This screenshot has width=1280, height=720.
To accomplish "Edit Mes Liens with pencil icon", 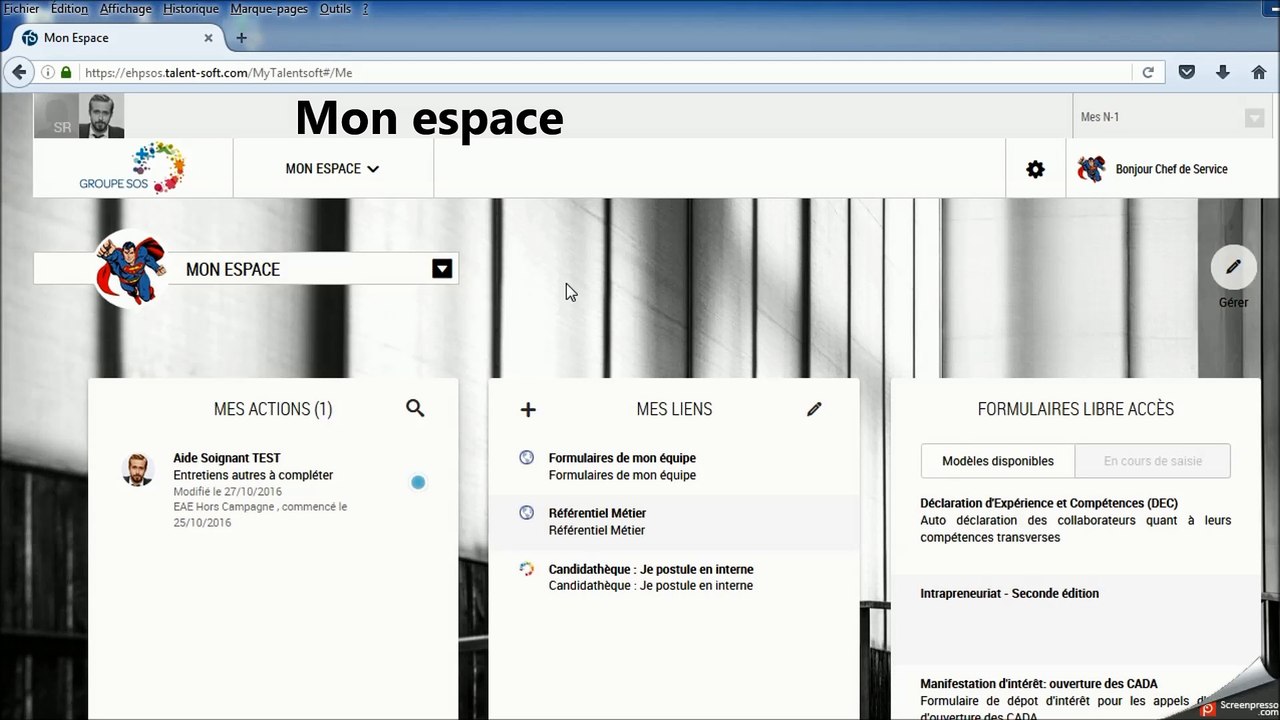I will pyautogui.click(x=814, y=409).
